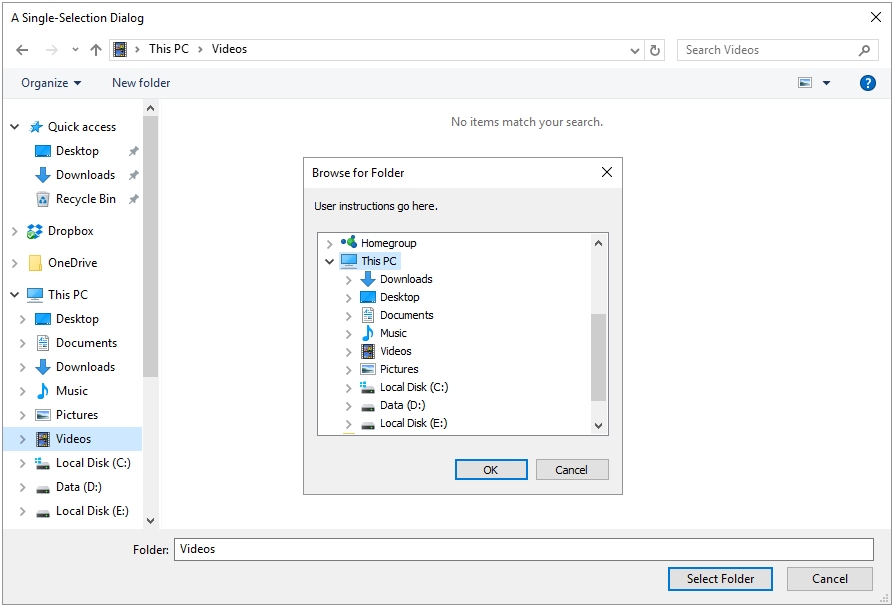Select Local Disk (E:) in sidebar

tap(92, 511)
